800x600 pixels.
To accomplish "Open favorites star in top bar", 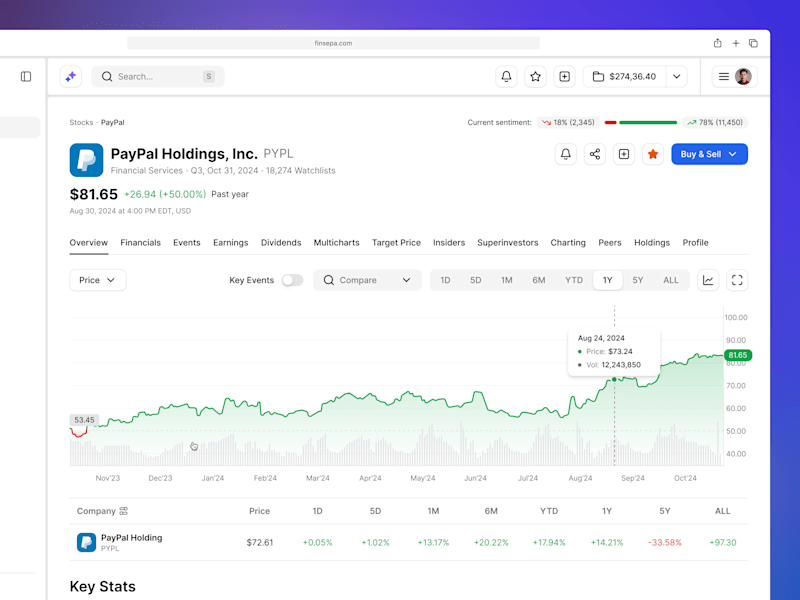I will pyautogui.click(x=535, y=77).
